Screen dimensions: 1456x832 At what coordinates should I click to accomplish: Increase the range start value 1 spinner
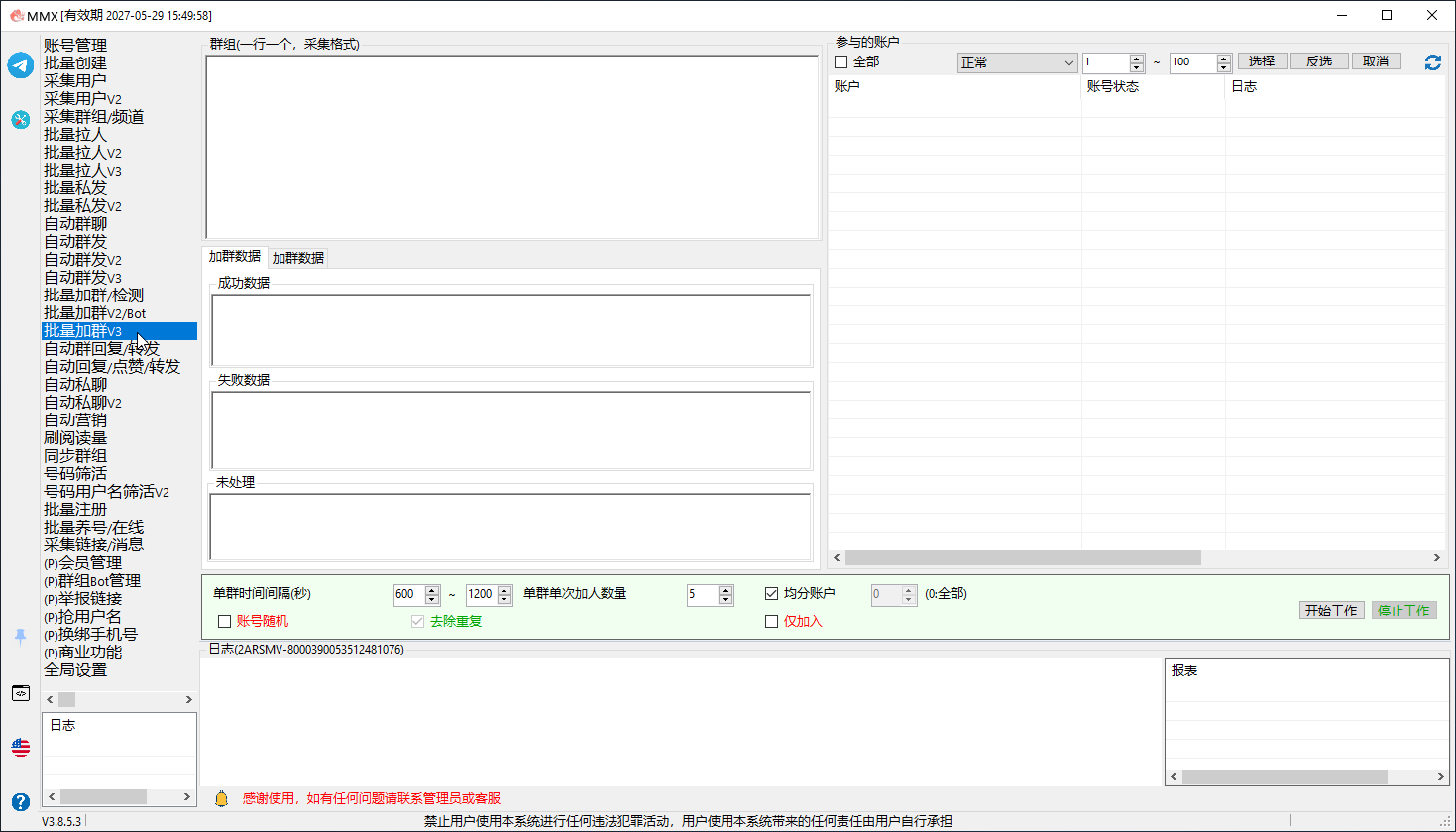tap(1137, 59)
